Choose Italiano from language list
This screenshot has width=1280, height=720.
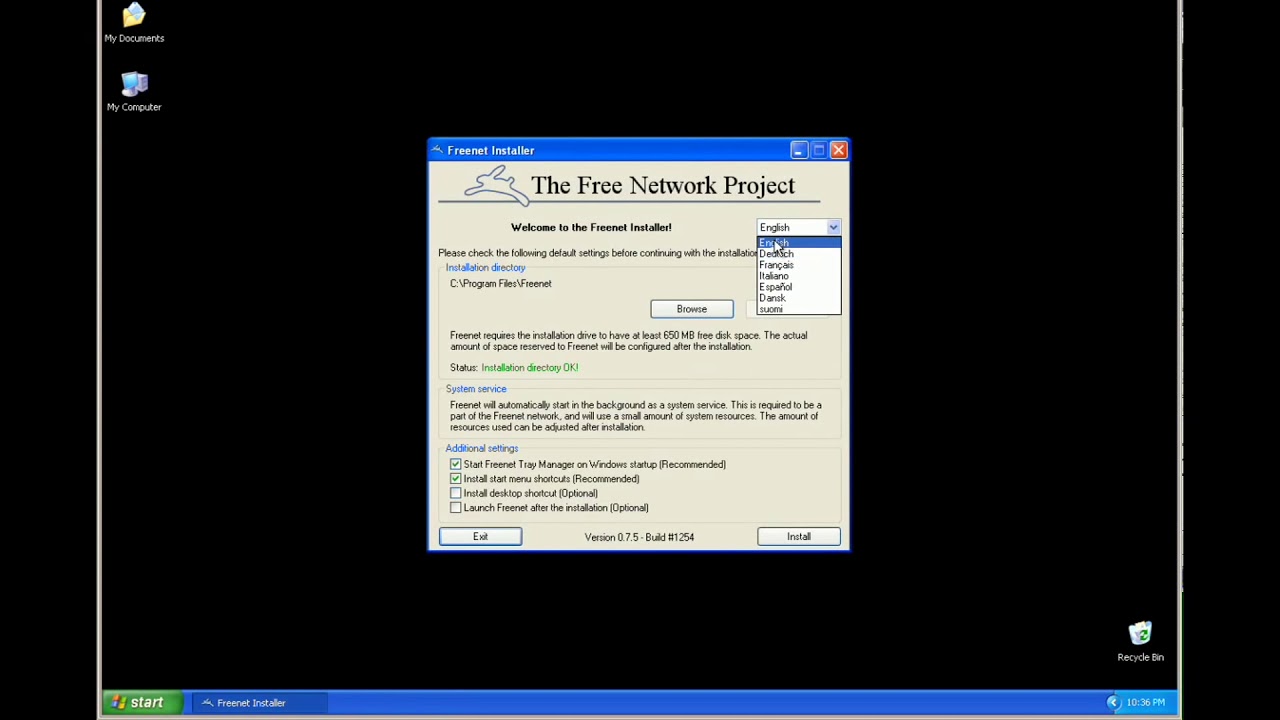click(799, 276)
